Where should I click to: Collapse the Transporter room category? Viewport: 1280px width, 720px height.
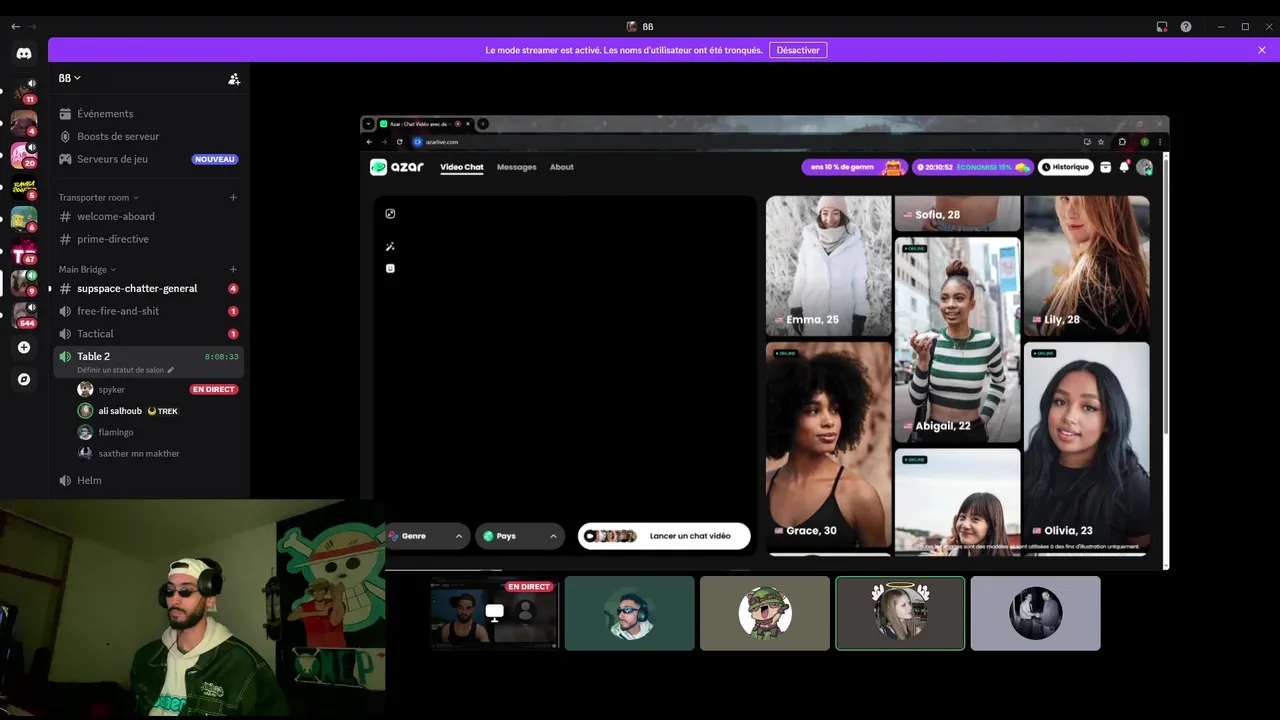coord(98,197)
